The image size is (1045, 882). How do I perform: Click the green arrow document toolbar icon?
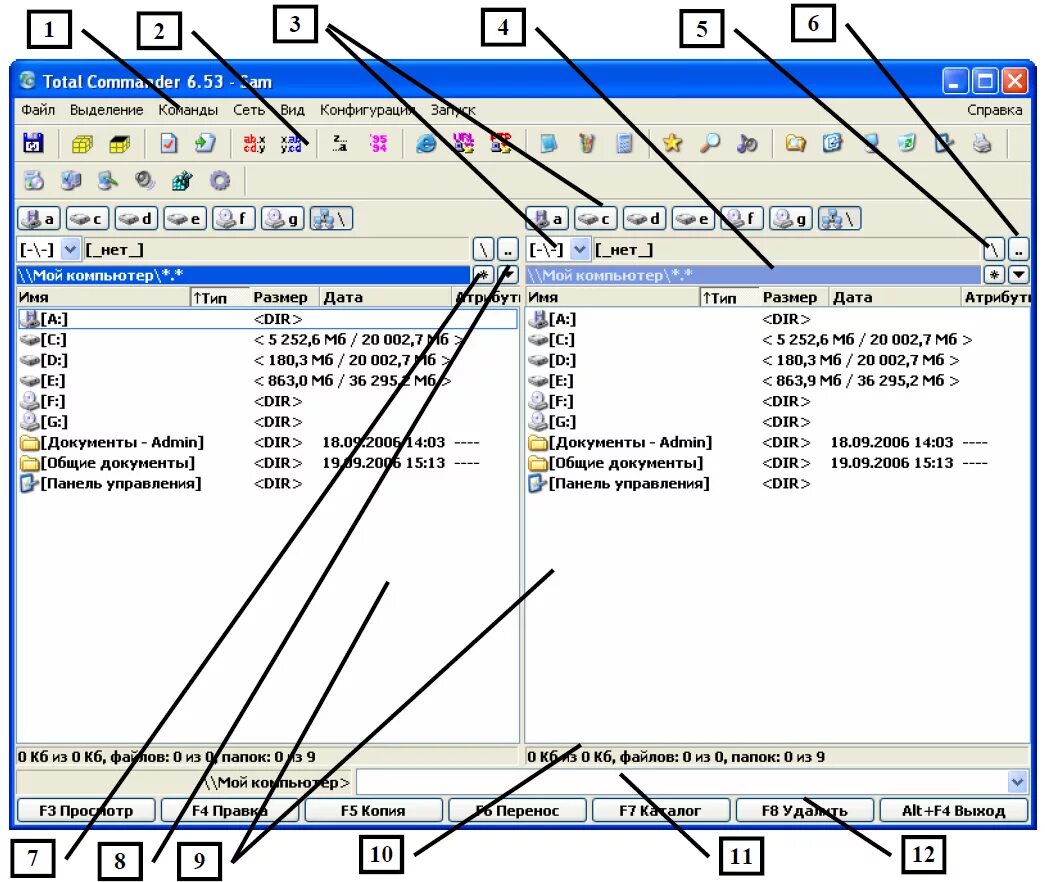point(205,143)
